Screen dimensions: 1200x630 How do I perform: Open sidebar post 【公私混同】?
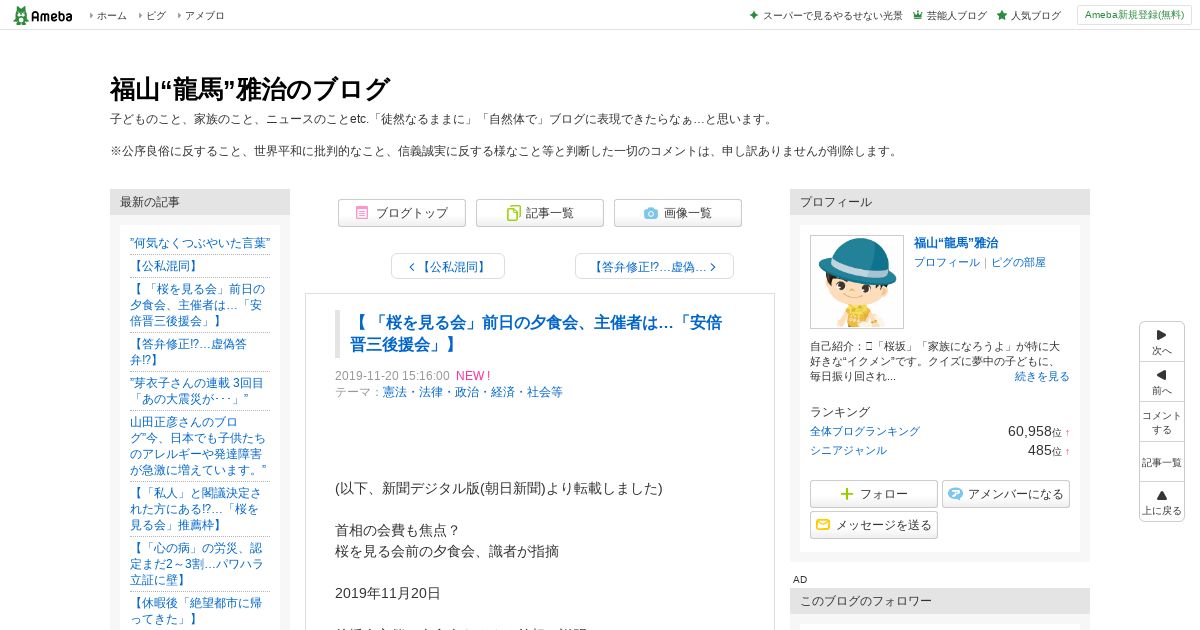point(165,266)
